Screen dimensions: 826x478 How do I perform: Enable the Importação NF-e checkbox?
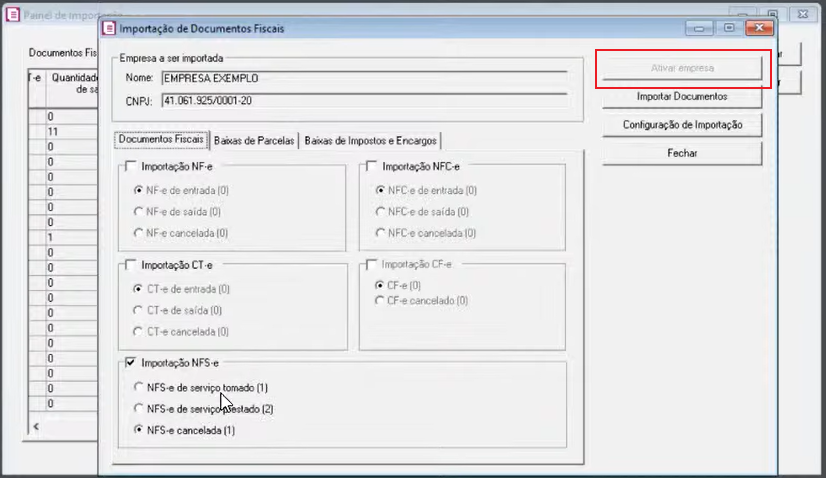click(x=132, y=167)
